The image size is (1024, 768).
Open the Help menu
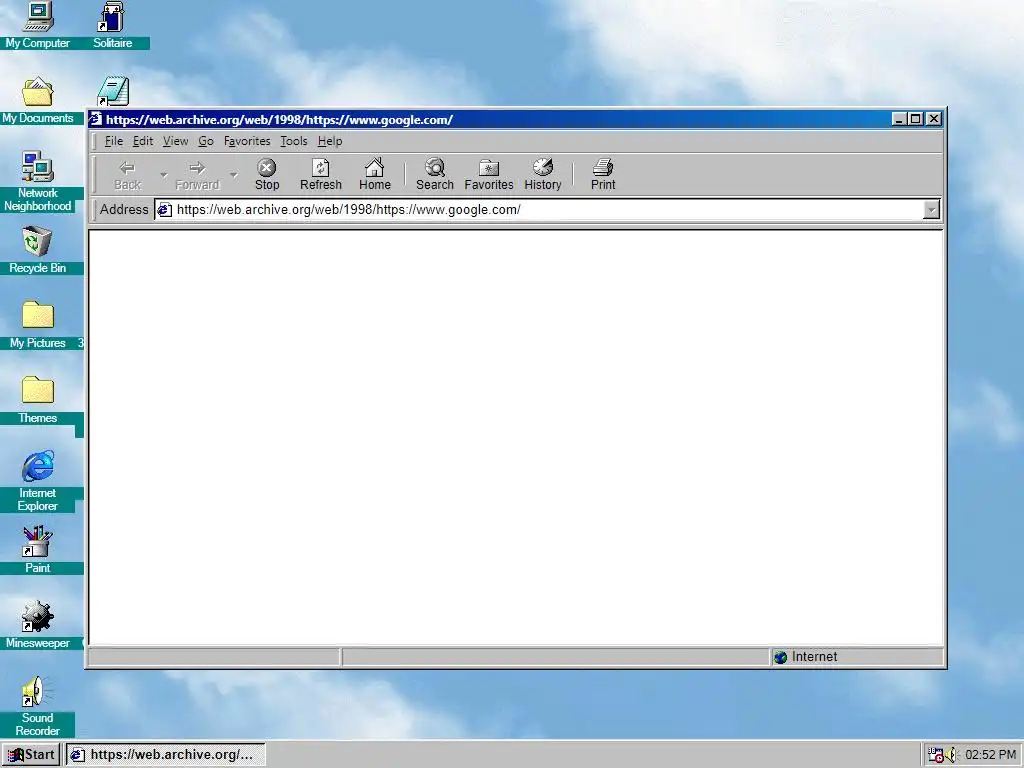[x=330, y=141]
